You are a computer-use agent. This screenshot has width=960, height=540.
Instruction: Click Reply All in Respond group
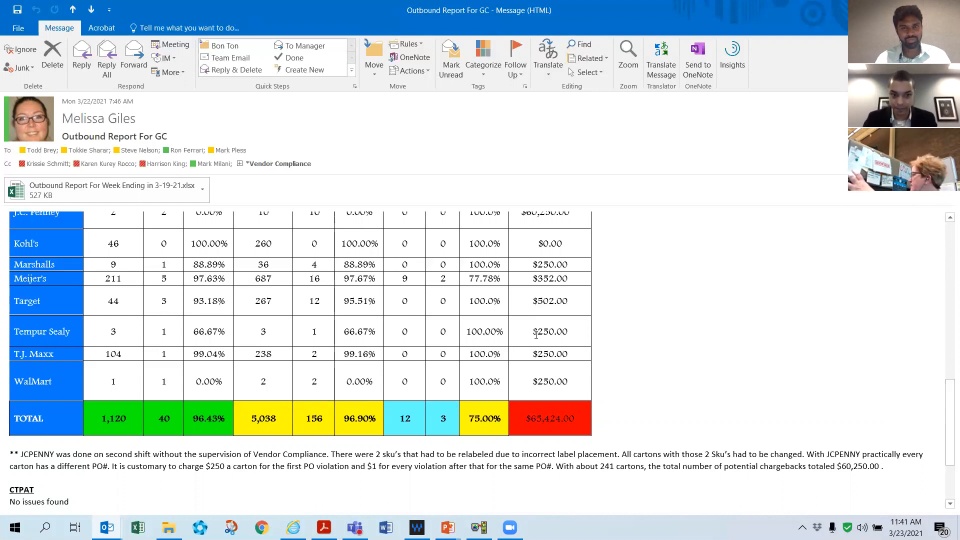[x=107, y=59]
